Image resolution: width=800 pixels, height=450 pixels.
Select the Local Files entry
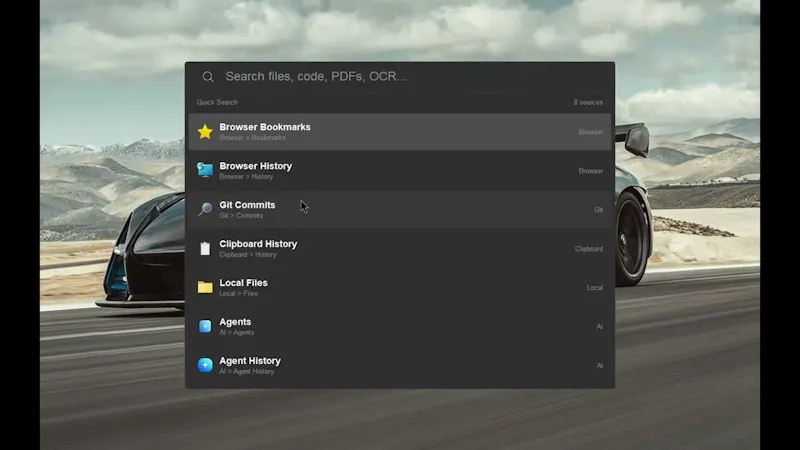click(399, 287)
